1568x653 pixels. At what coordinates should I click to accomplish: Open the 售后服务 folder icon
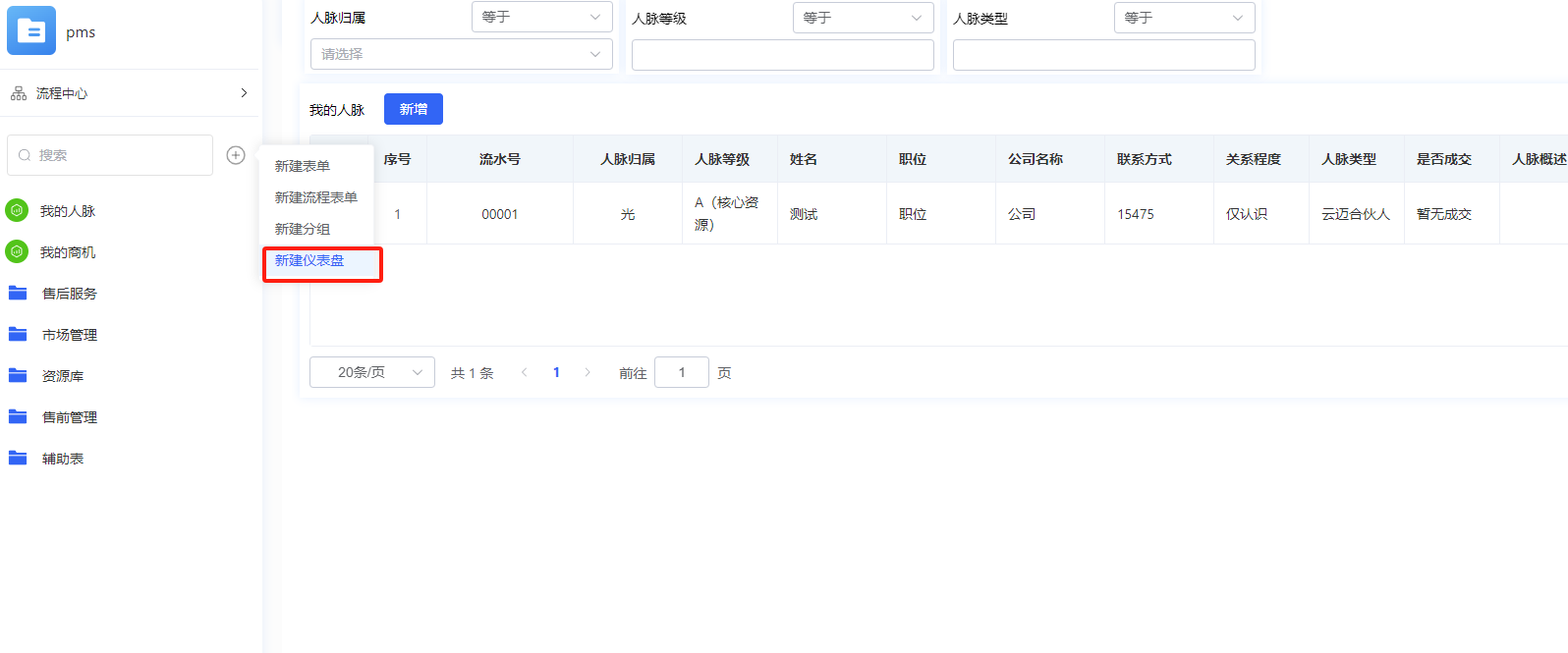[18, 293]
